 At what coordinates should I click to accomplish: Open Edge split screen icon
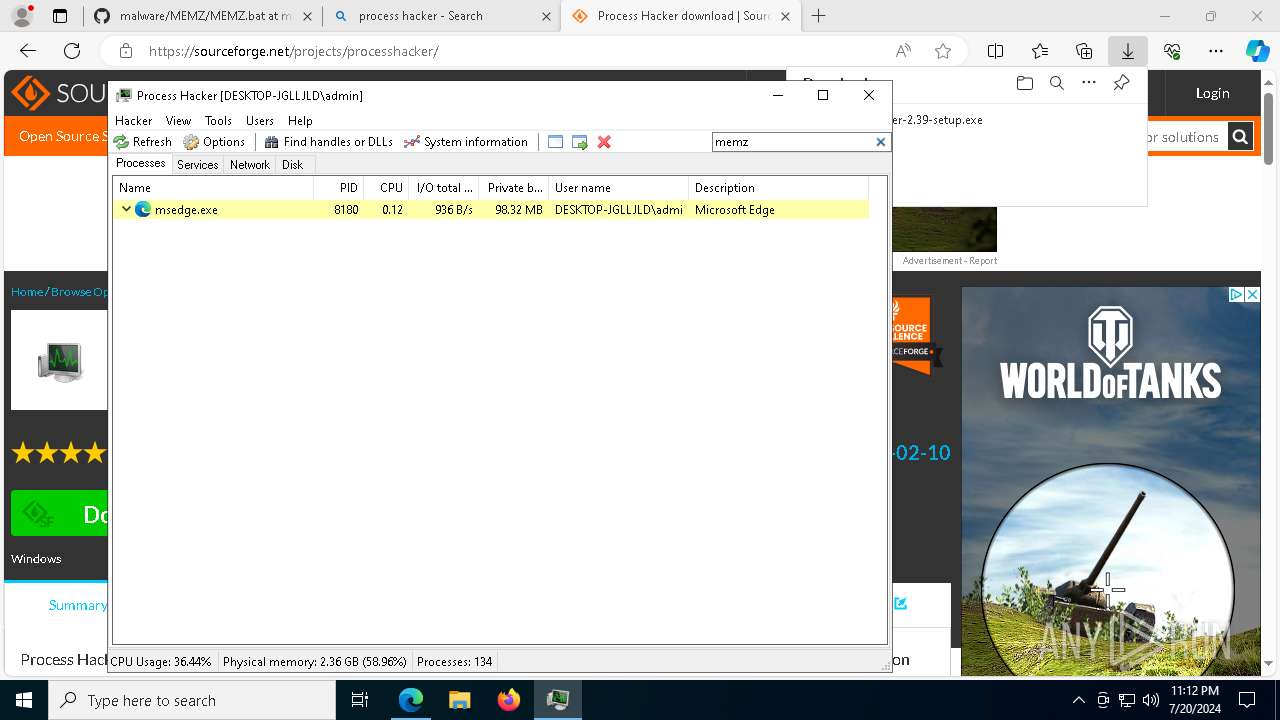click(996, 51)
